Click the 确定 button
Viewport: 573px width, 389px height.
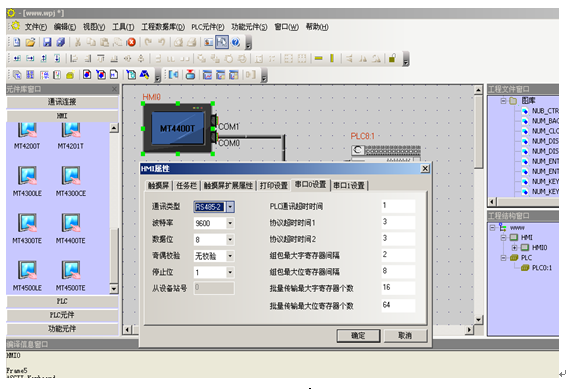(358, 336)
